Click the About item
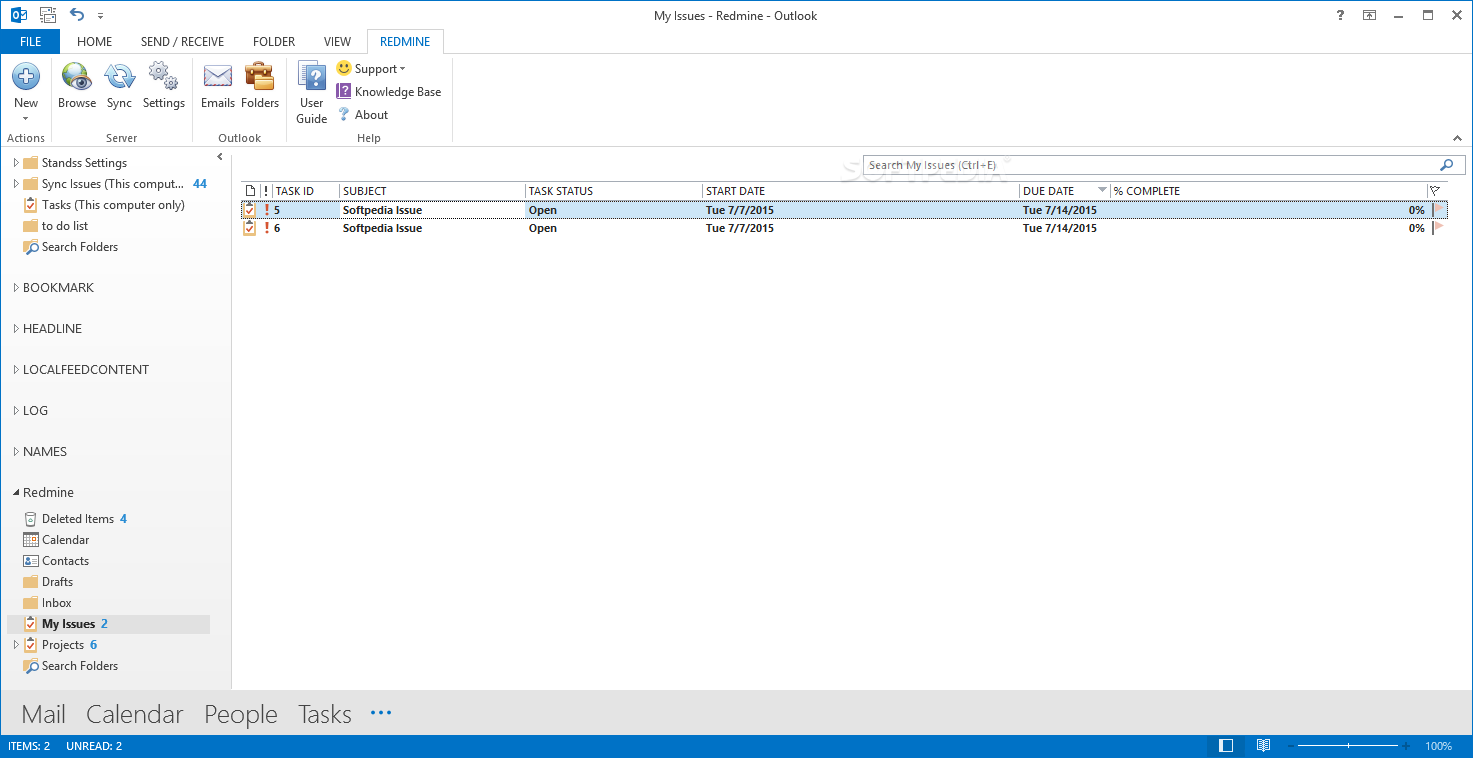 point(363,114)
